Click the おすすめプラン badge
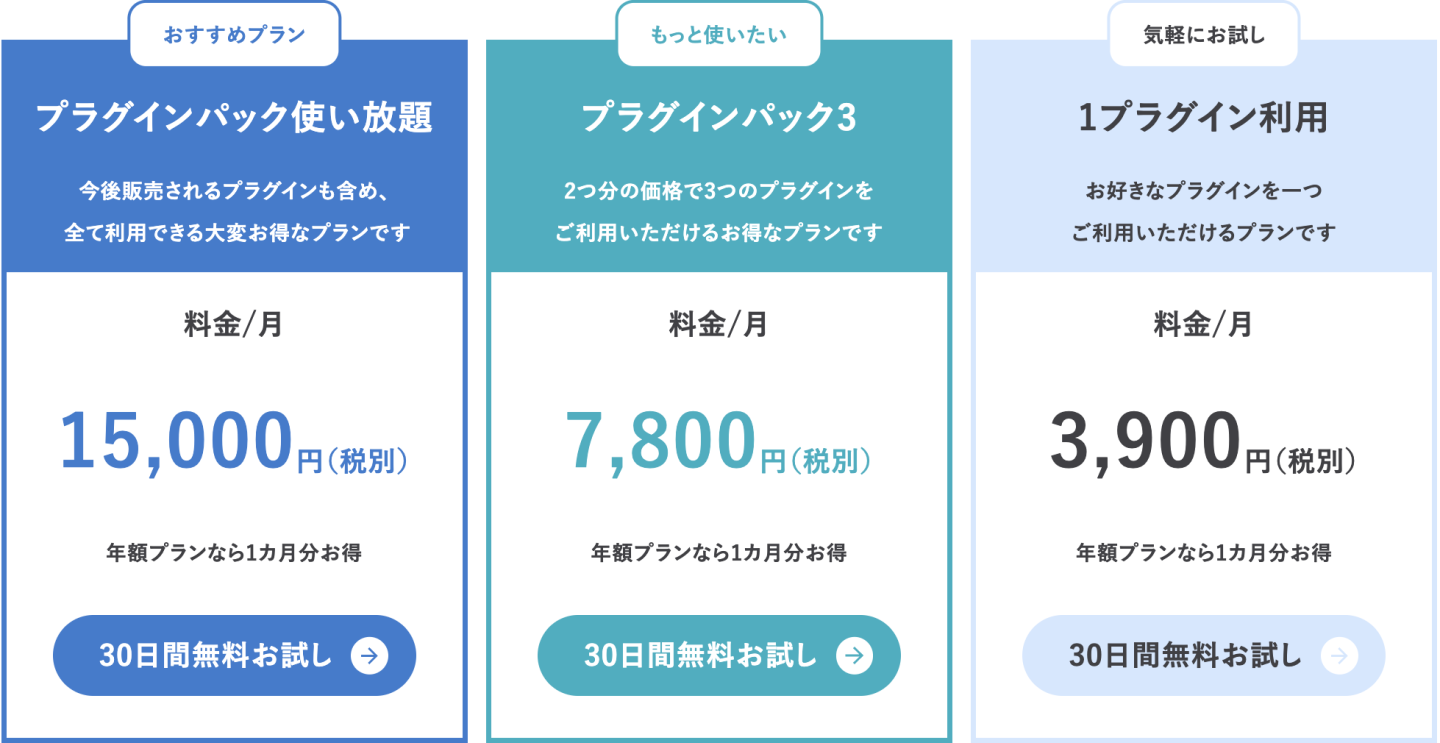 pyautogui.click(x=235, y=35)
